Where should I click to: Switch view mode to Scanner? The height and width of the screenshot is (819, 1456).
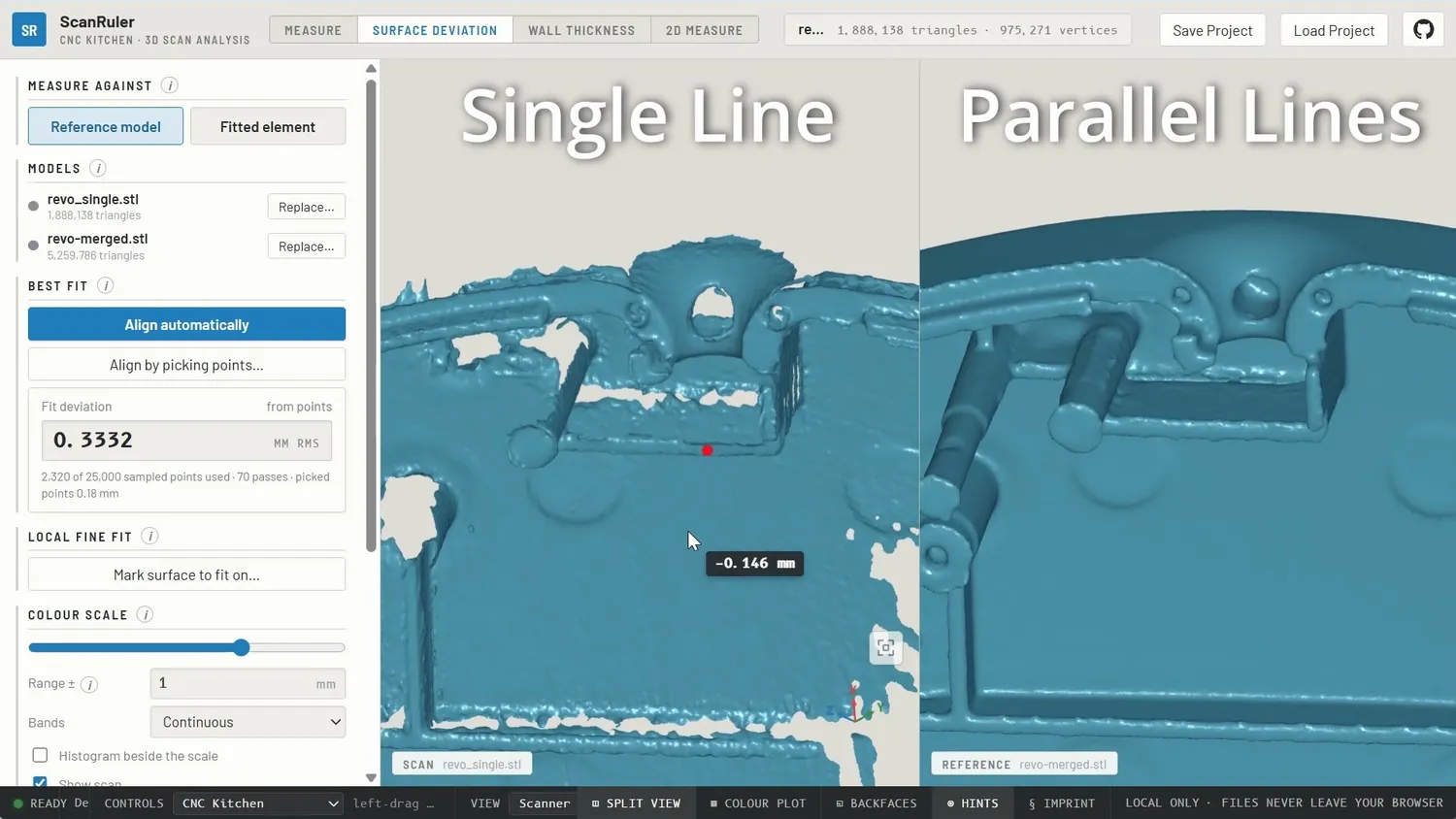tap(545, 803)
